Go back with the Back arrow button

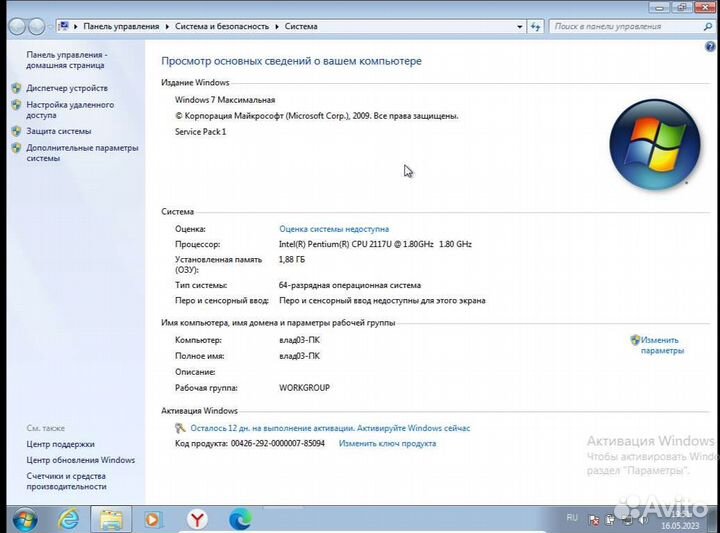(17, 27)
